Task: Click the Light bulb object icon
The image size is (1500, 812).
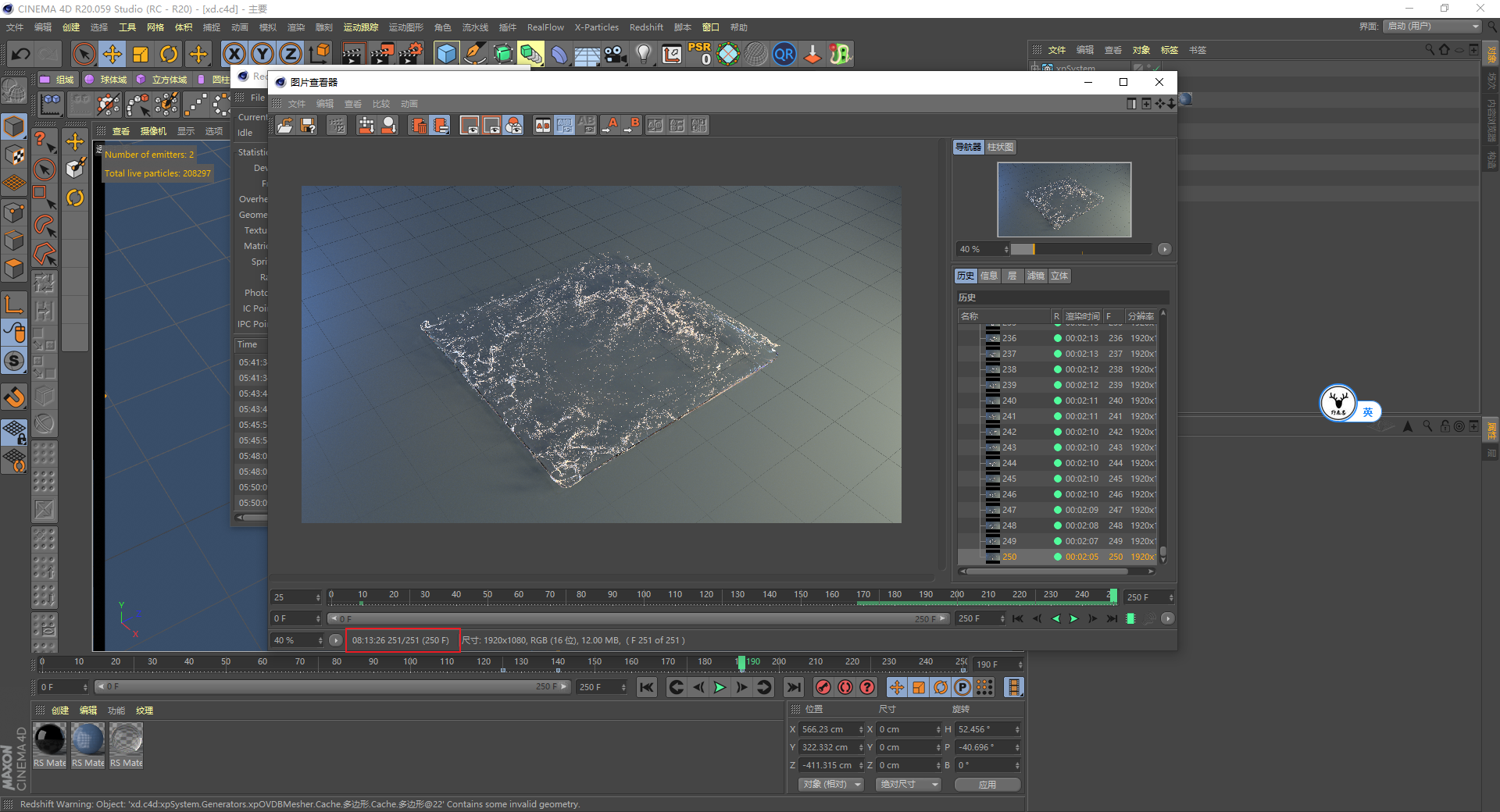Action: [x=643, y=54]
